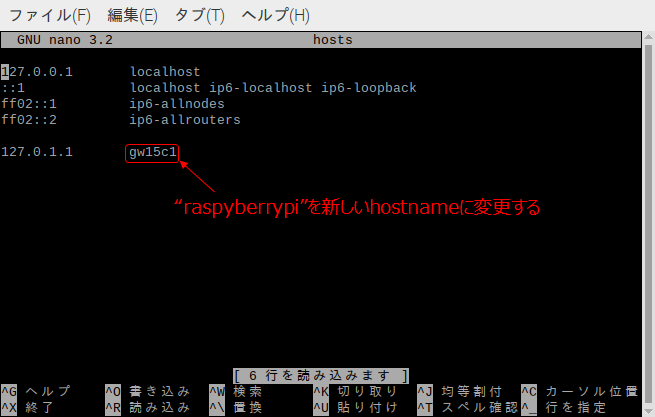Screen dimensions: 655x417
Task: Open the タブ(T) menu
Action: click(x=202, y=16)
